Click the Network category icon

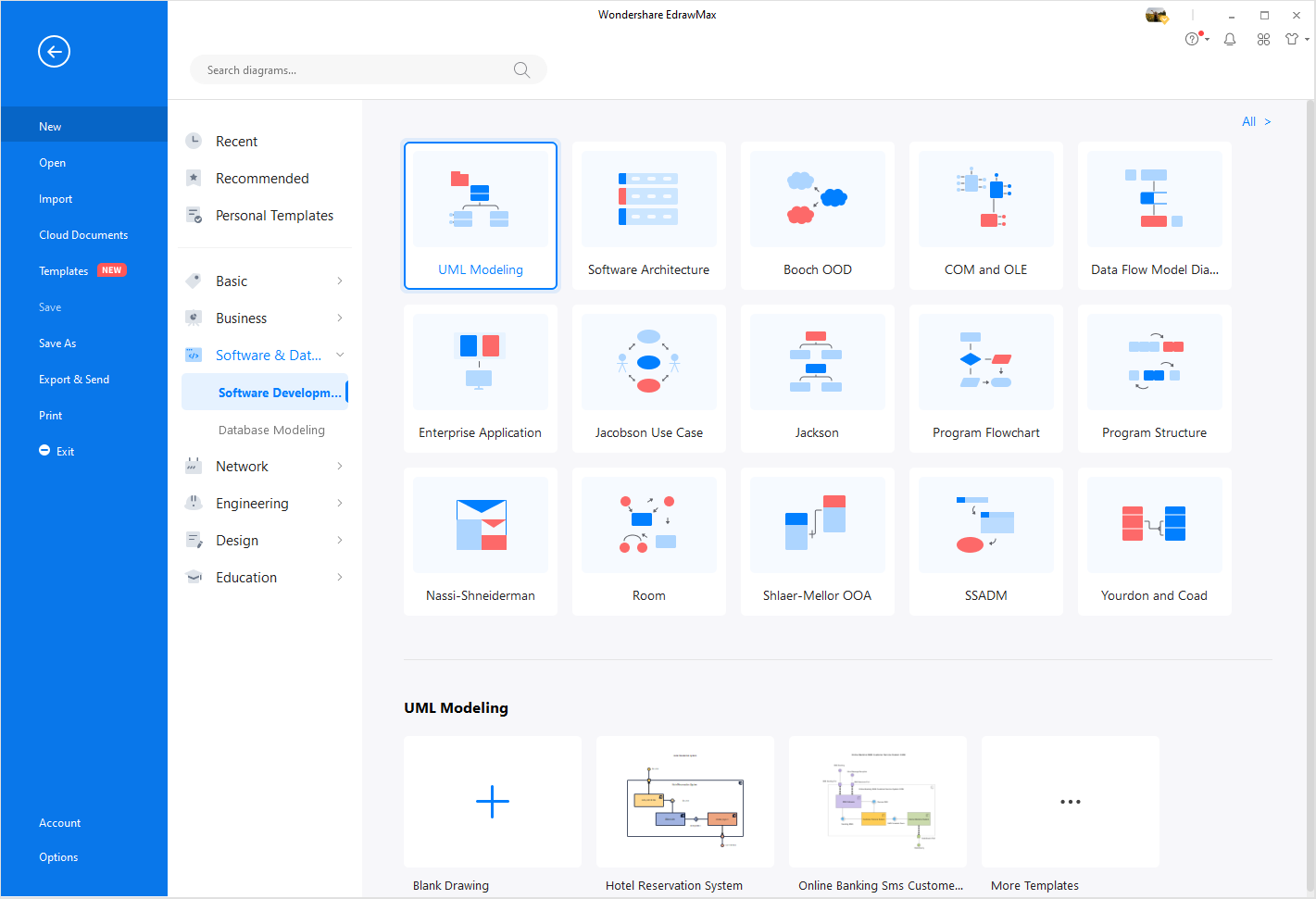(x=194, y=466)
